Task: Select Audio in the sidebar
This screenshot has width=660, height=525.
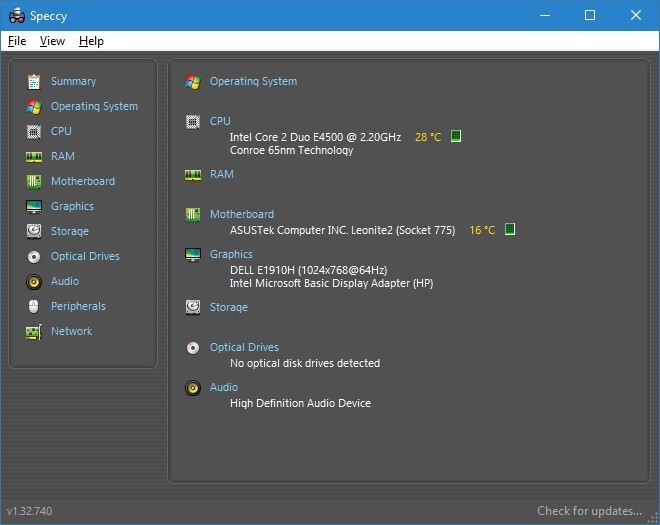Action: point(65,281)
